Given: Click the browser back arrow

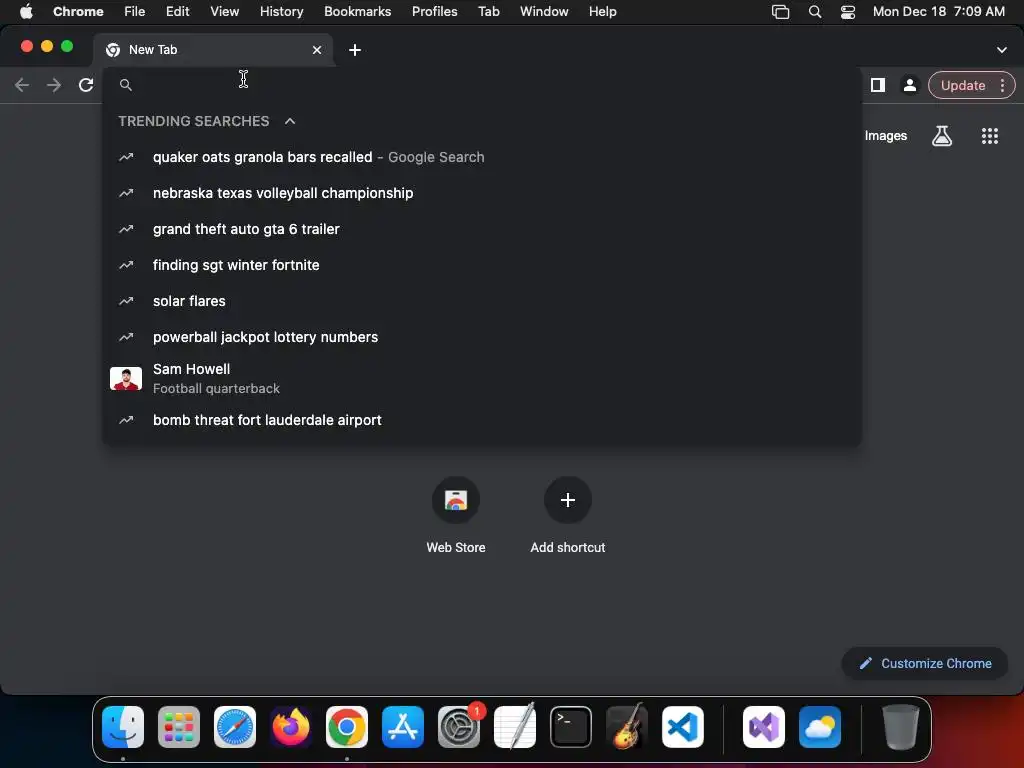Looking at the screenshot, I should point(22,85).
